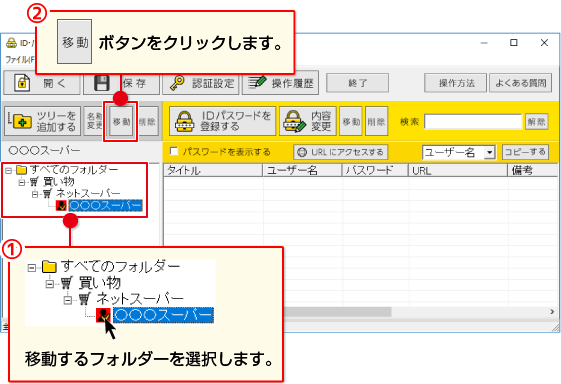561x384 pixels.
Task: Open 認証設定 with the key icon
Action: click(x=201, y=83)
